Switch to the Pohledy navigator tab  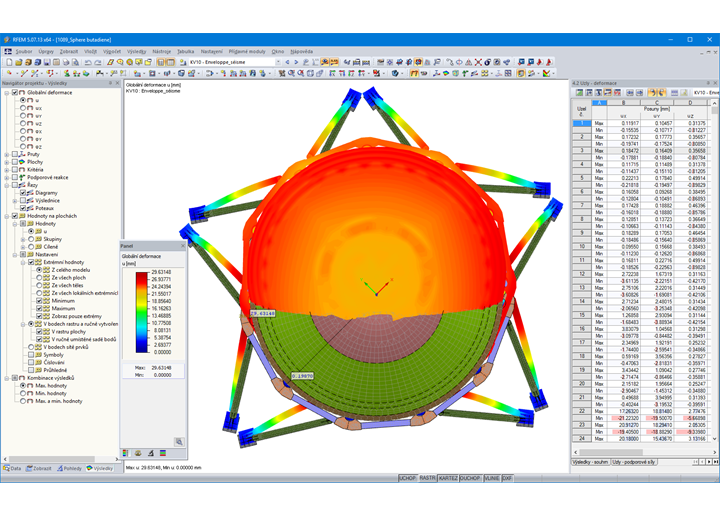(x=69, y=468)
